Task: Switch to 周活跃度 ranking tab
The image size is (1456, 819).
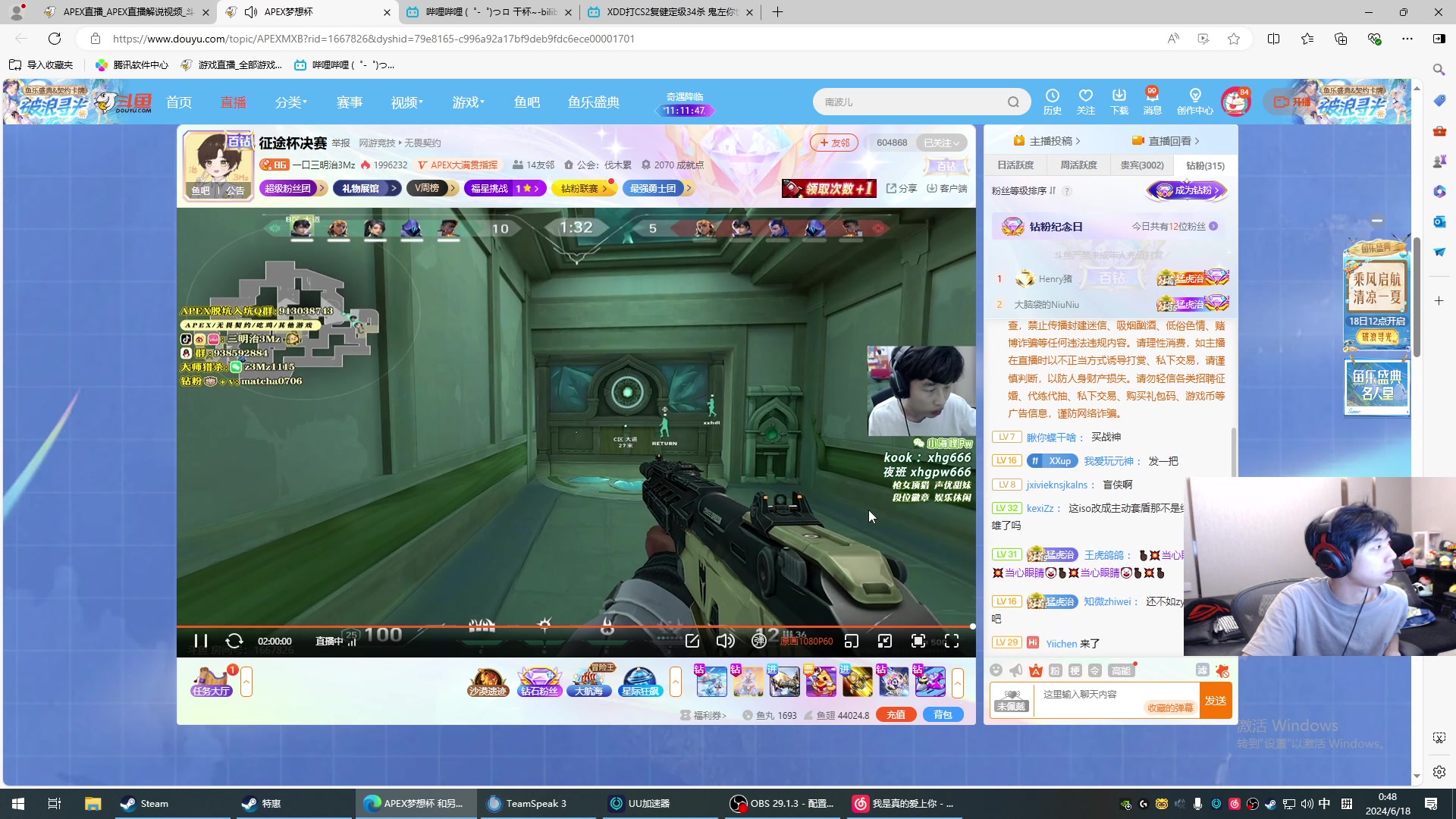Action: click(x=1078, y=165)
